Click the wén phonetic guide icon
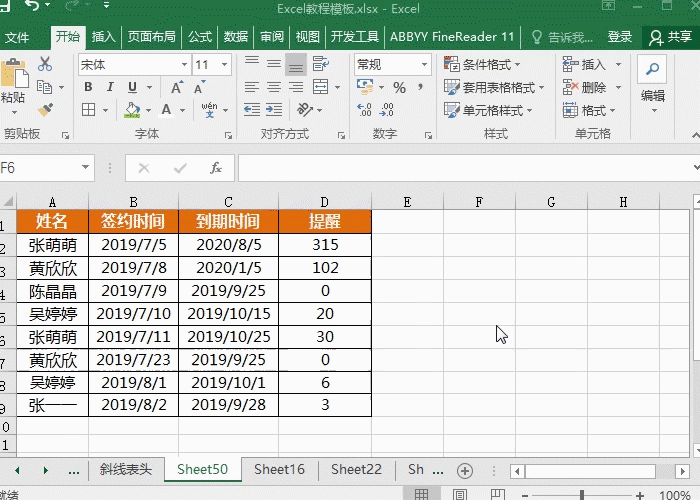The image size is (700, 500). tap(209, 110)
